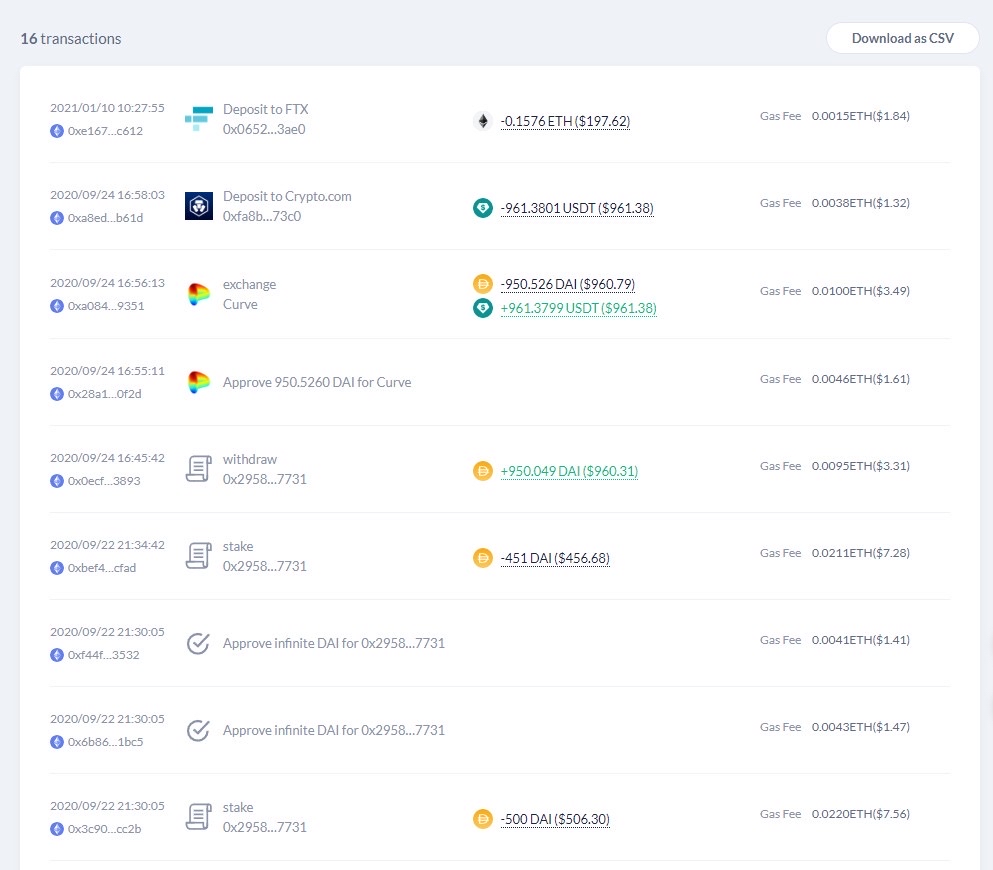Click the contract document icon beside withdraw

199,469
